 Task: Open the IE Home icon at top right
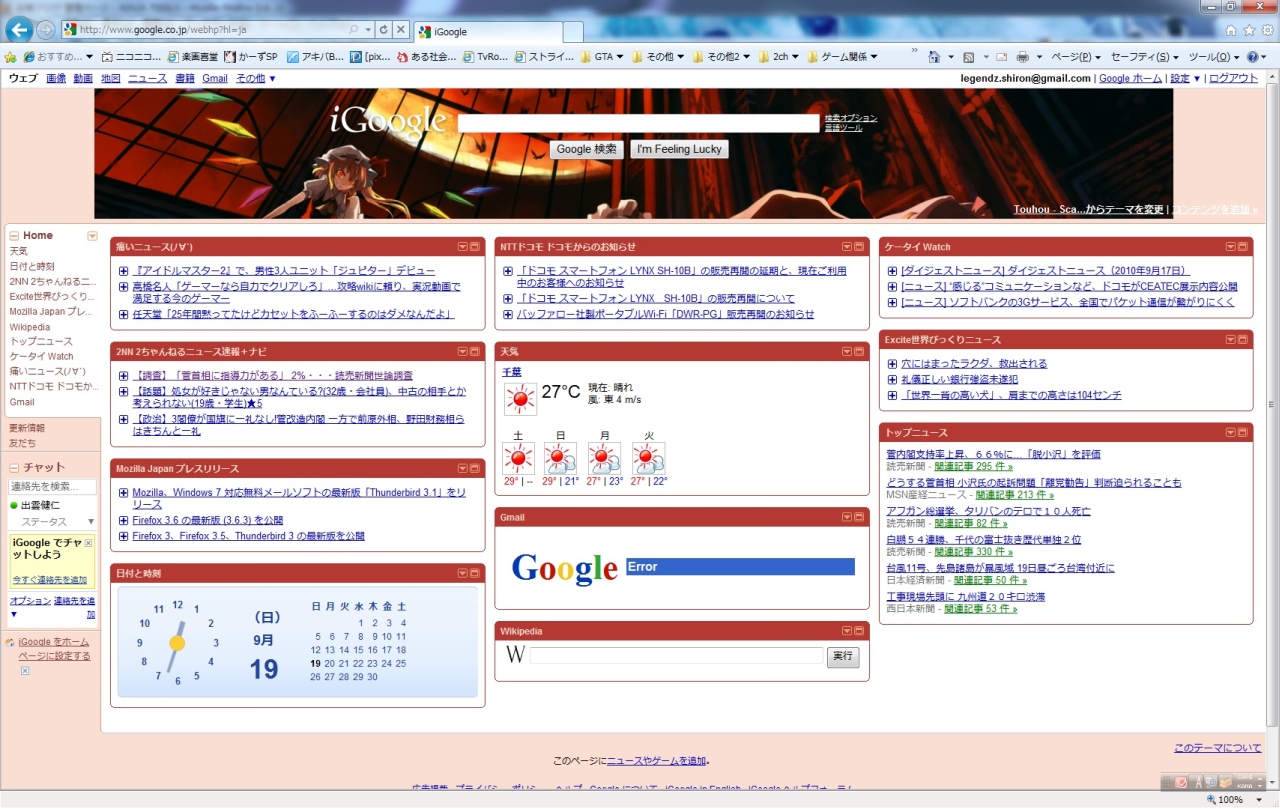1231,30
